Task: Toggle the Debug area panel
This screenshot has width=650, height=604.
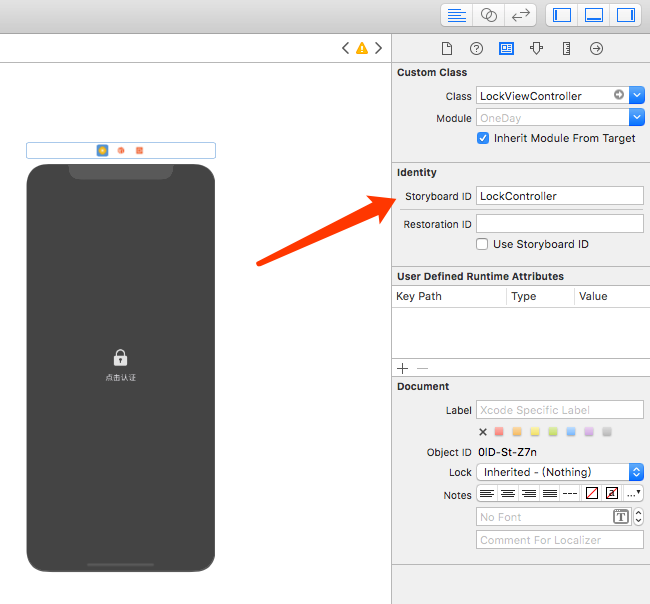Action: 594,15
